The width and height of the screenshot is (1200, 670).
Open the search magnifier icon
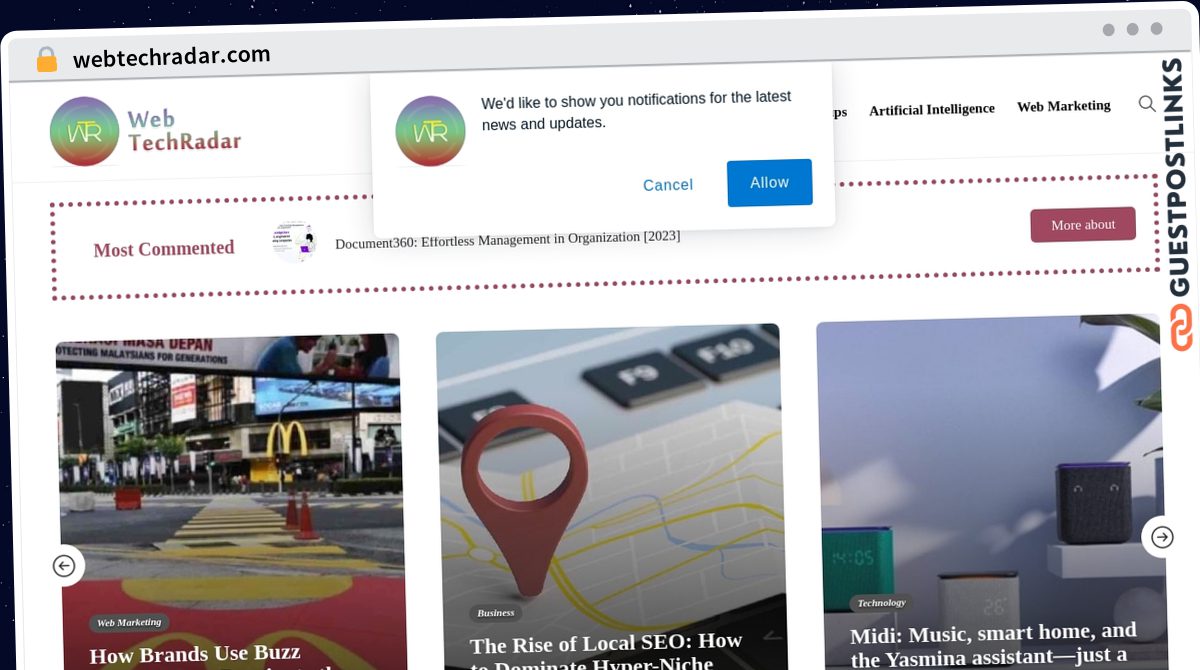[x=1147, y=103]
